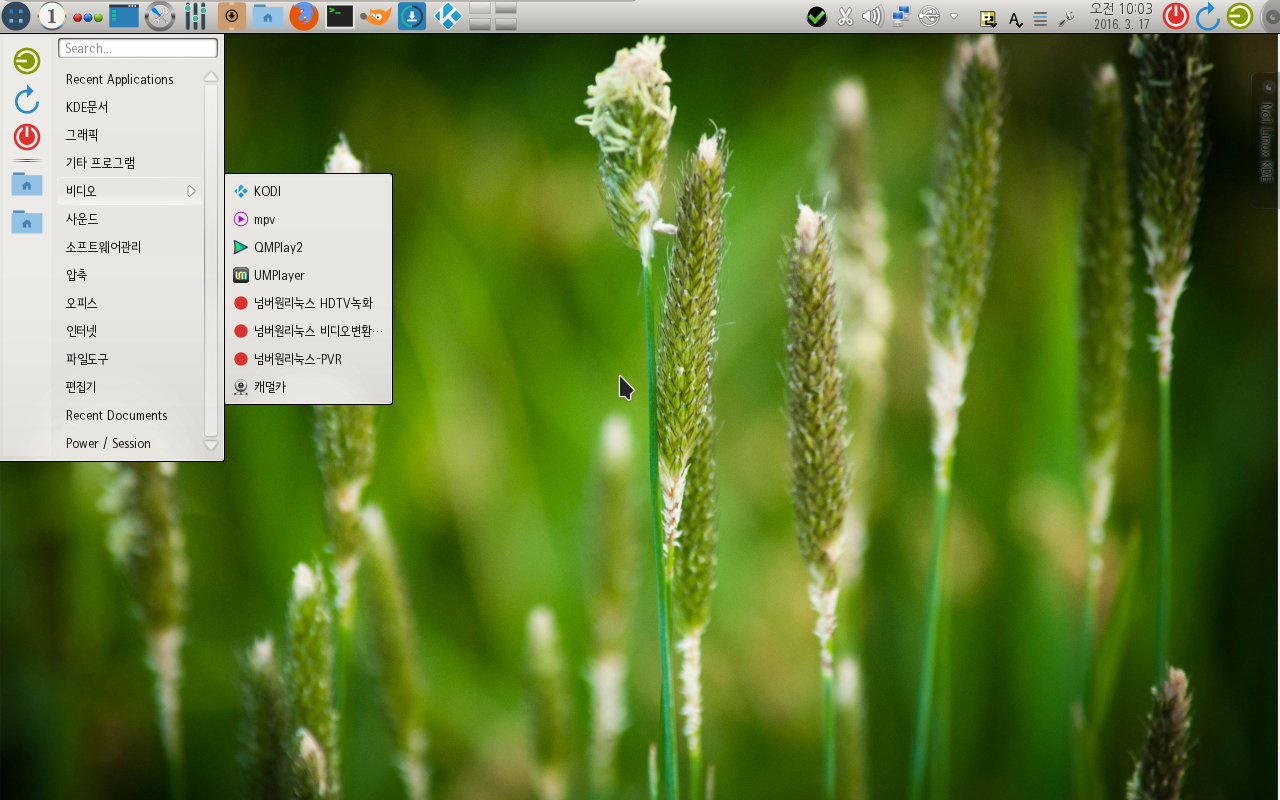Click the menu scroll-down arrow
The height and width of the screenshot is (800, 1280).
(210, 445)
